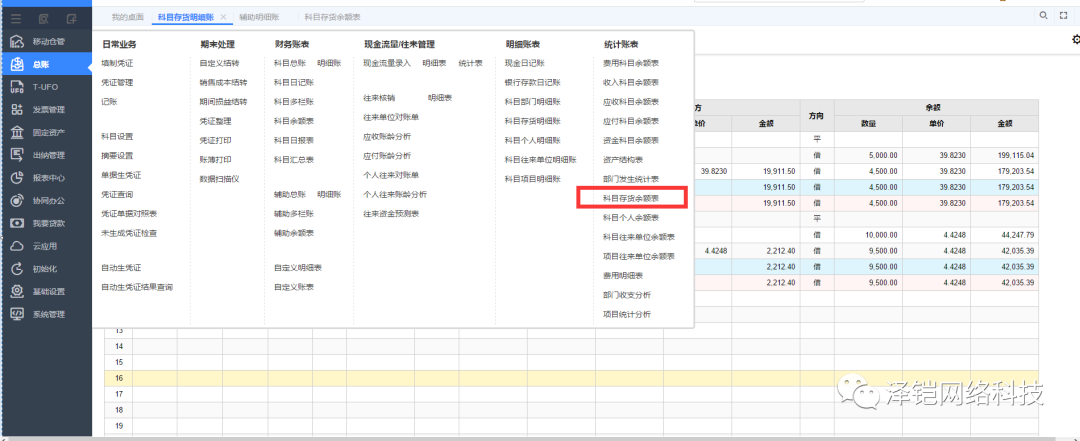Open 云应用 from the sidebar
The height and width of the screenshot is (441, 1080).
pos(46,246)
